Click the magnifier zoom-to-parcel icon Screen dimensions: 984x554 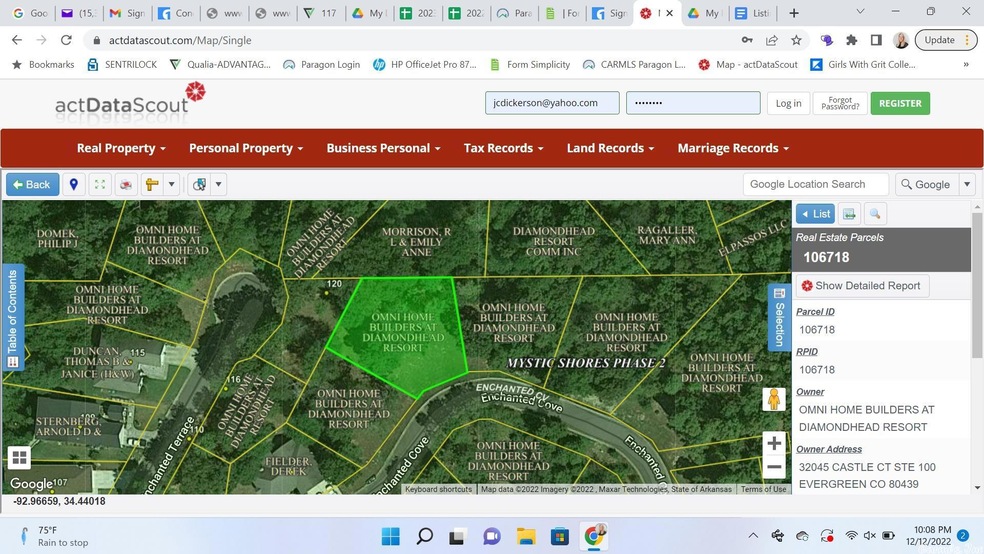tap(874, 214)
